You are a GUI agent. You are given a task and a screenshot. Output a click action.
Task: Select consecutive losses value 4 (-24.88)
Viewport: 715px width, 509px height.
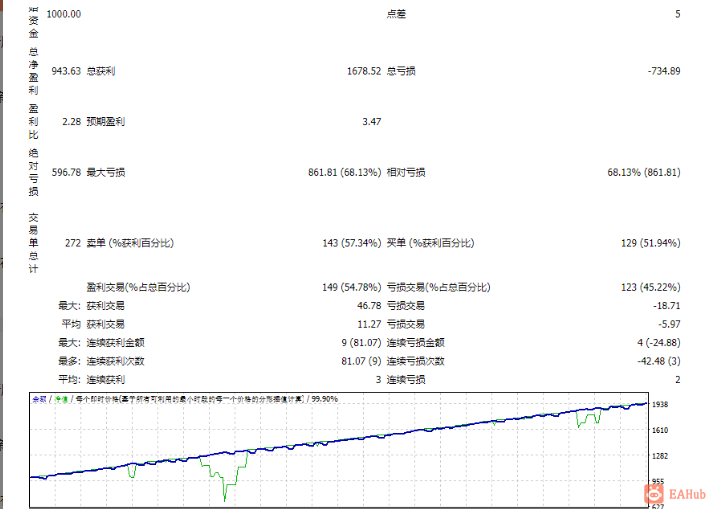coord(659,343)
